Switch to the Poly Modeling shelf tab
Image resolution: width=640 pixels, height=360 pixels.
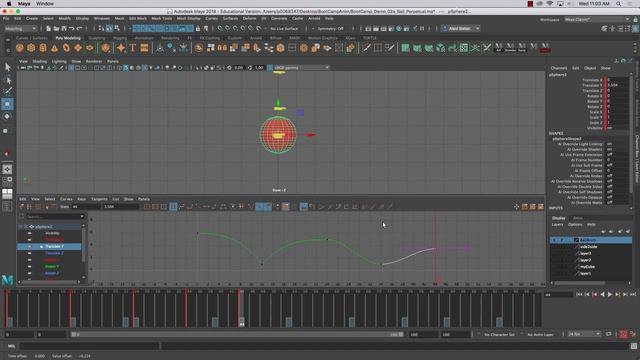pyautogui.click(x=68, y=38)
